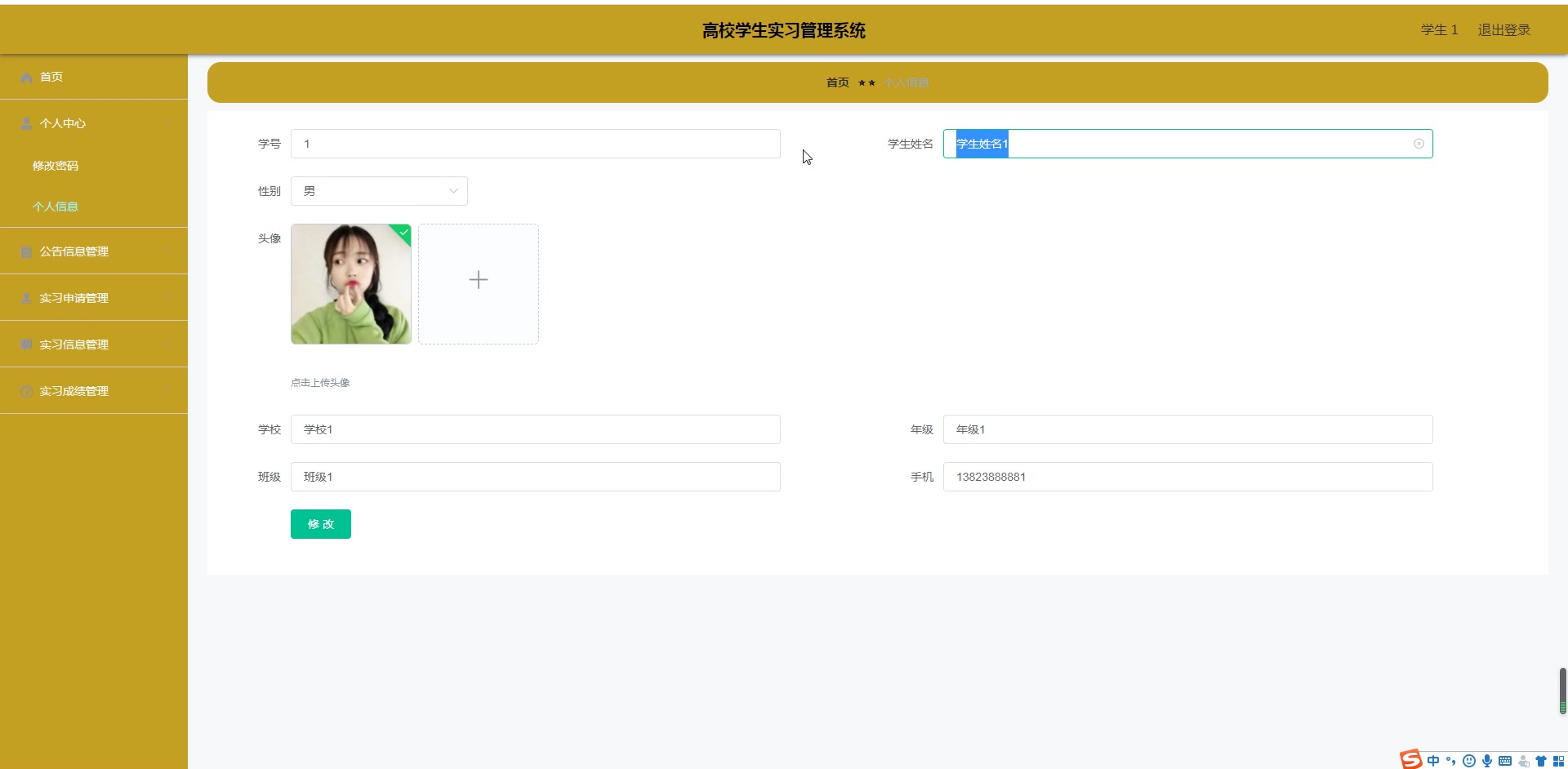This screenshot has height=769, width=1568.
Task: Open the 修改密码 sidebar menu item
Action: click(55, 166)
